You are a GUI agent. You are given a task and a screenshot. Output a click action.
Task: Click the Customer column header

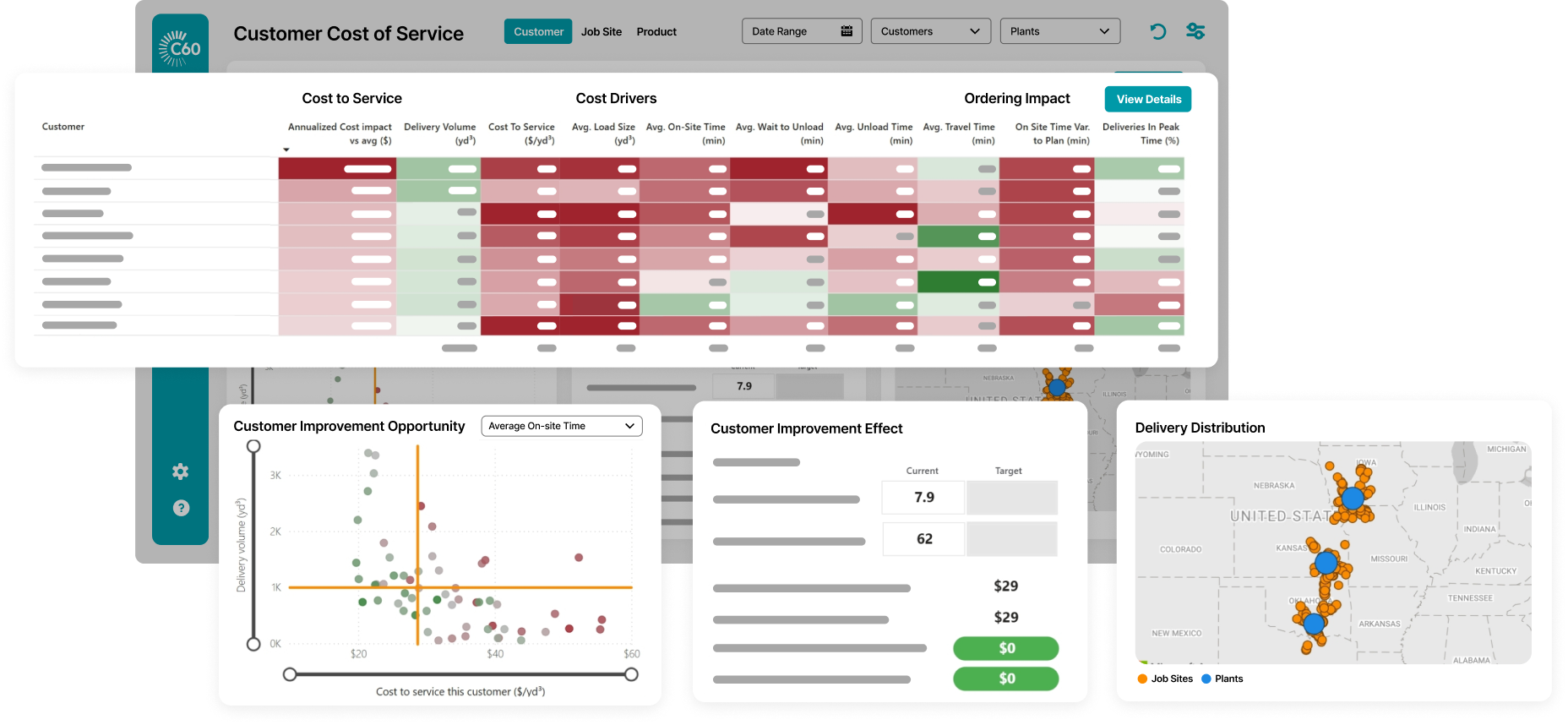(63, 127)
